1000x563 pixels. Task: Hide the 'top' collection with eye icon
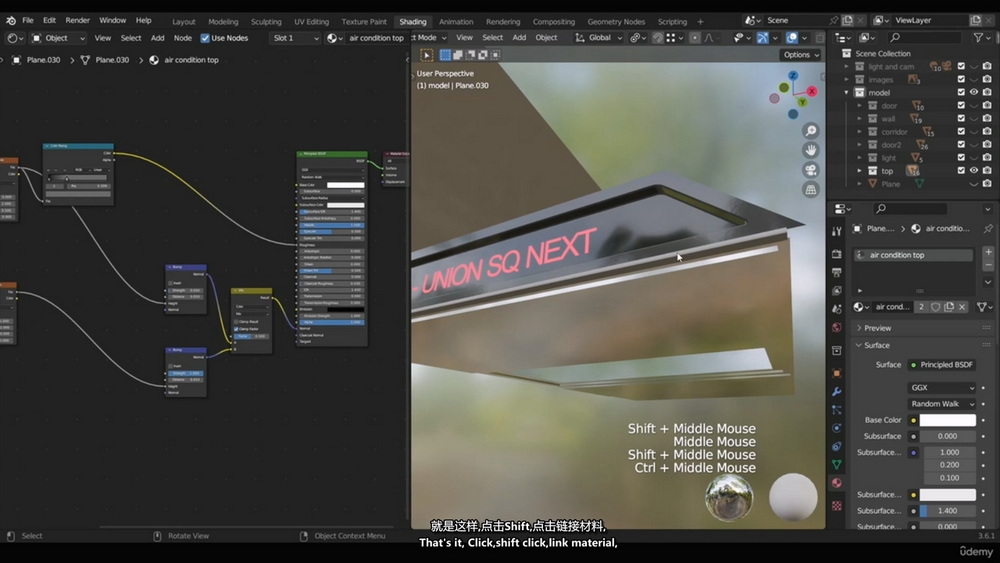(x=974, y=171)
